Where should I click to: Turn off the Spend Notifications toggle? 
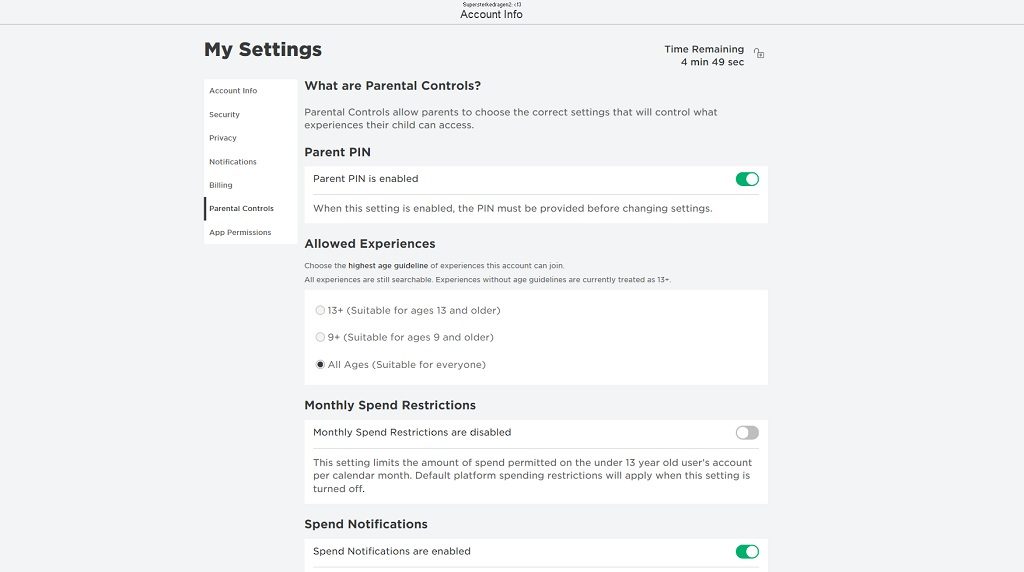click(x=747, y=551)
